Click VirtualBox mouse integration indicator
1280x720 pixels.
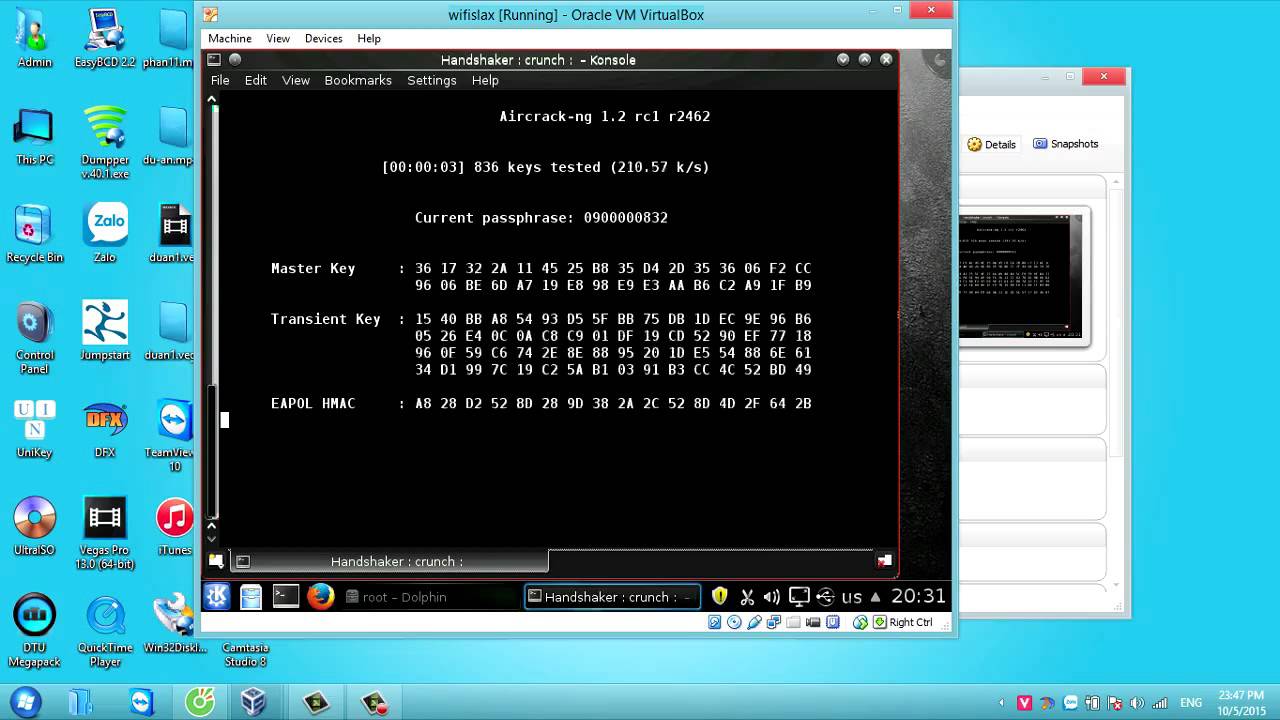tap(833, 622)
